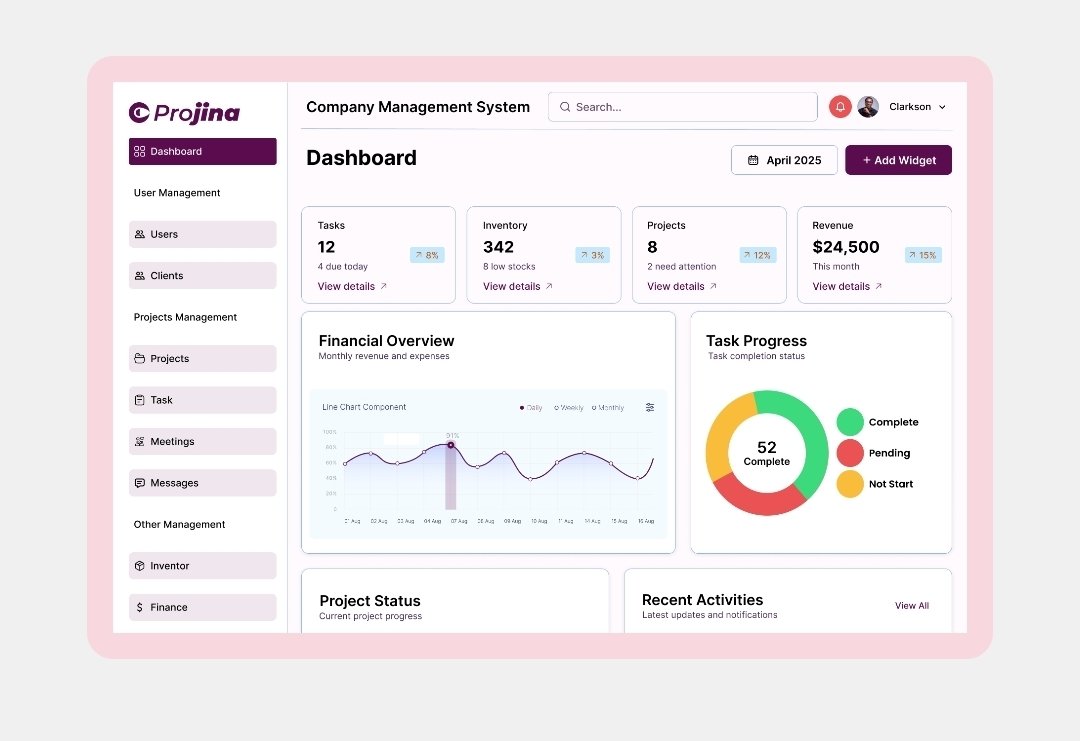The width and height of the screenshot is (1080, 741).
Task: Open the Meetings icon
Action: pyautogui.click(x=140, y=441)
